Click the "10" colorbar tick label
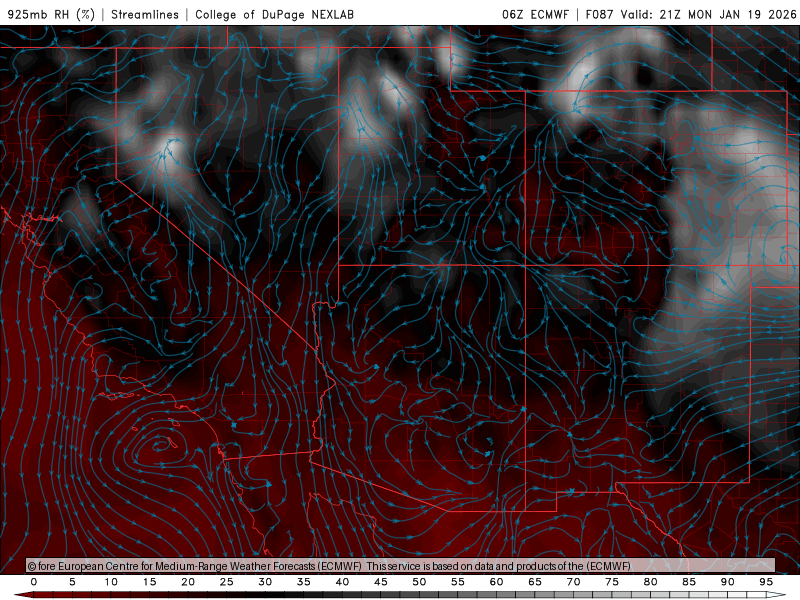This screenshot has width=800, height=600. tap(111, 582)
